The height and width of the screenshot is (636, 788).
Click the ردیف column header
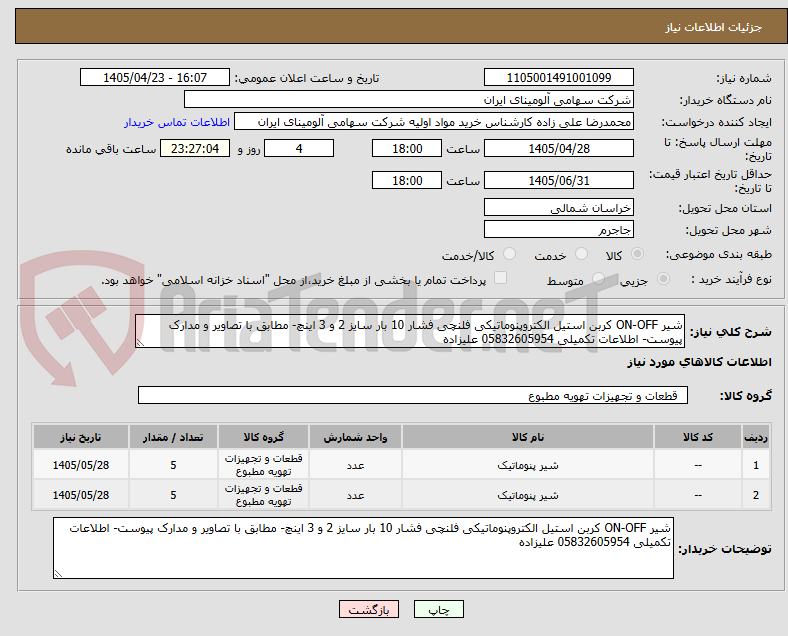tap(755, 437)
